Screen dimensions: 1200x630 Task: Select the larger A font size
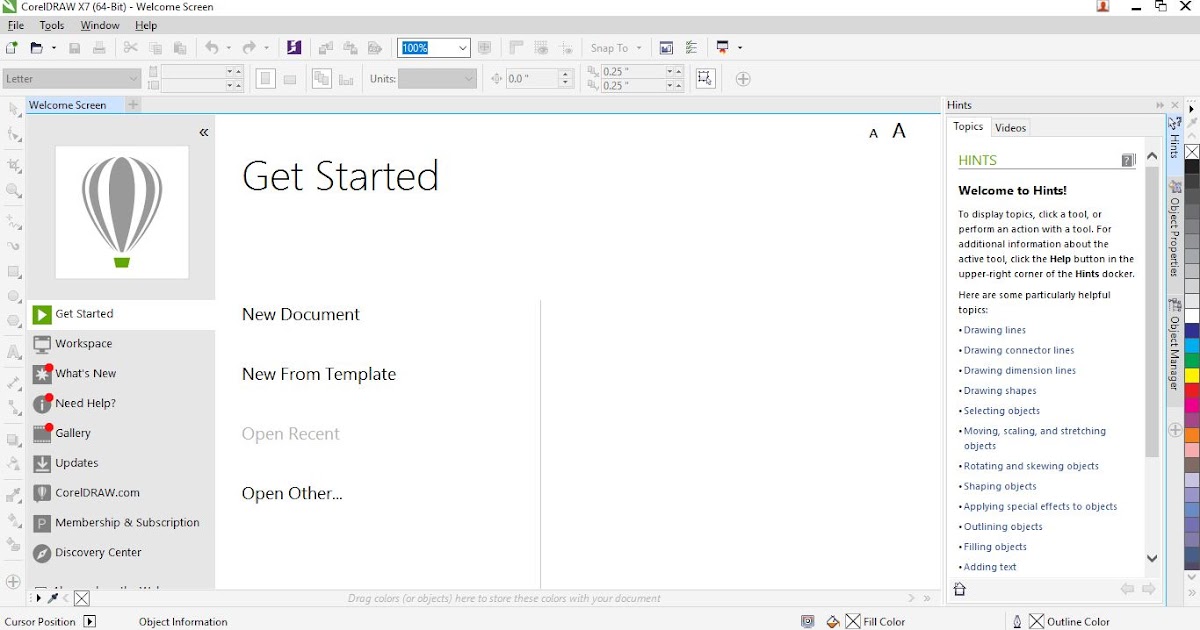899,130
